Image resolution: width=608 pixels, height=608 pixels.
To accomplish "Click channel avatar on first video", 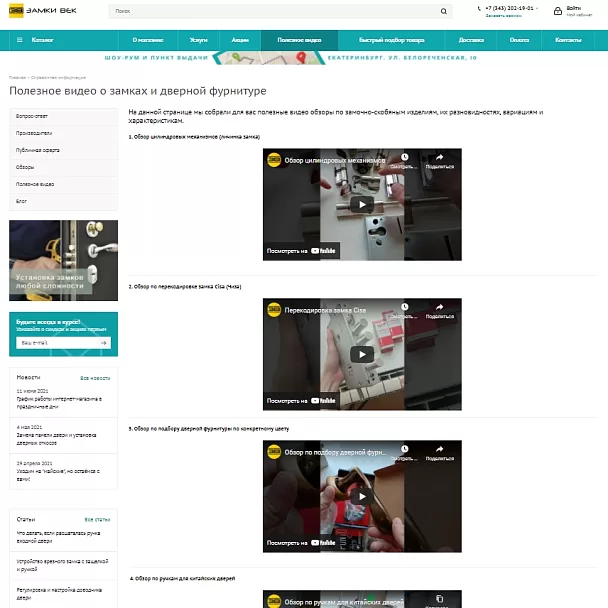I will click(x=274, y=160).
